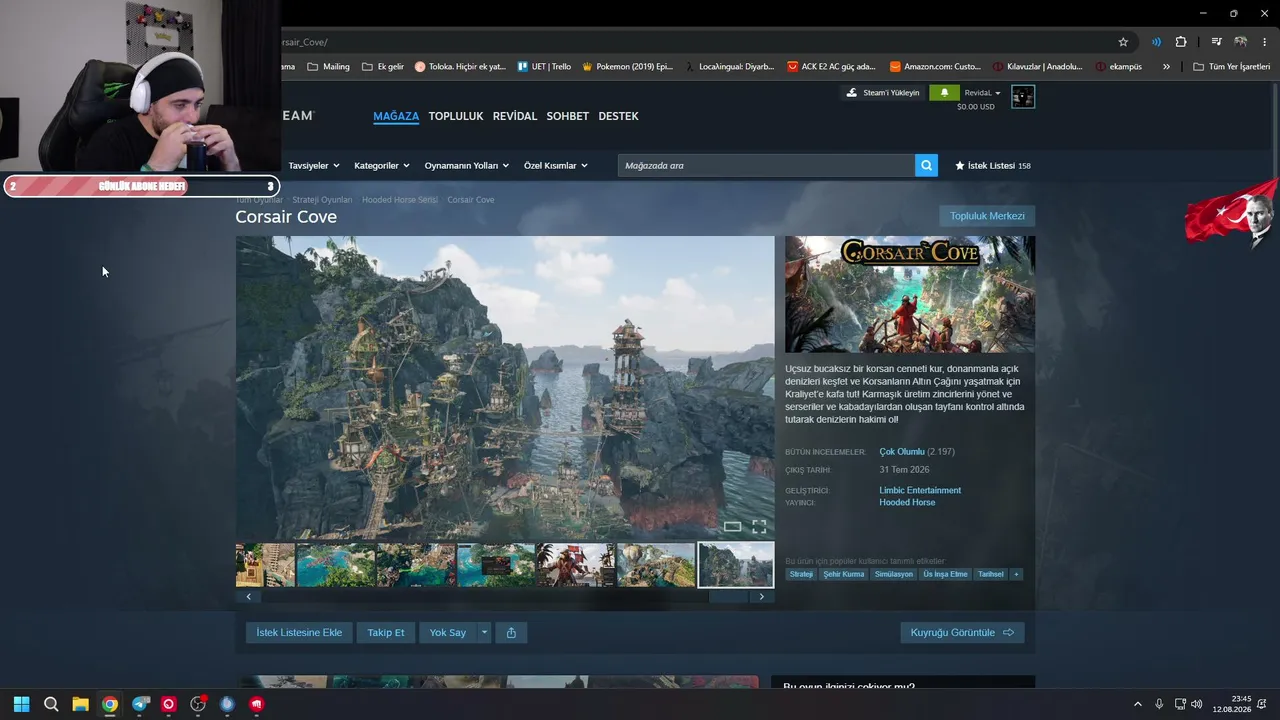Image resolution: width=1280 pixels, height=720 pixels.
Task: Open the red circle app on taskbar
Action: pos(169,704)
